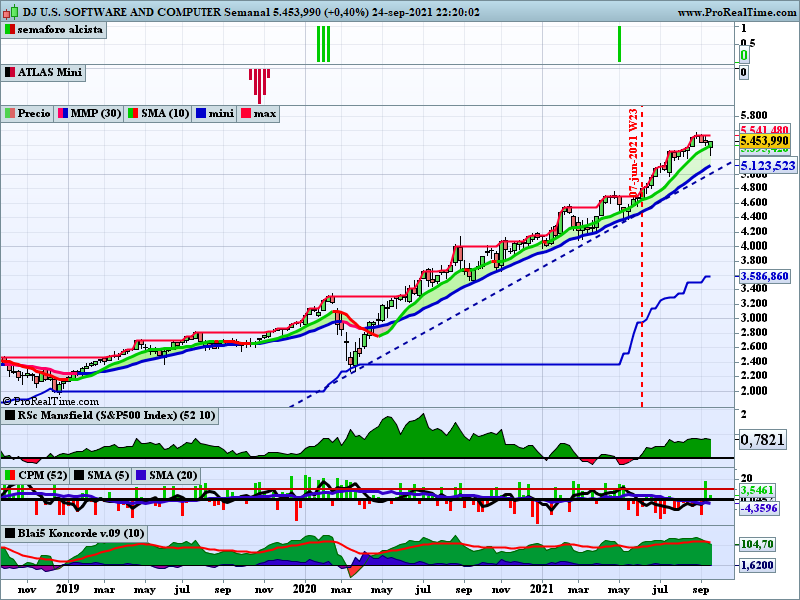Click the semaforo alcista indicator label

tap(60, 30)
